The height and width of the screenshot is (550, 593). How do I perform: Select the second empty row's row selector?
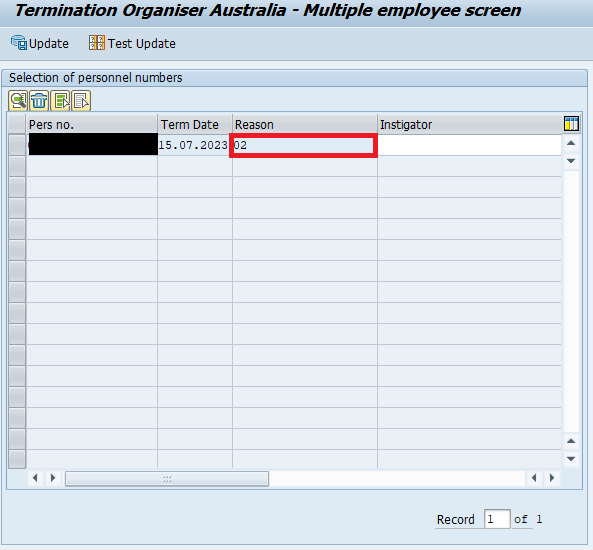point(17,166)
